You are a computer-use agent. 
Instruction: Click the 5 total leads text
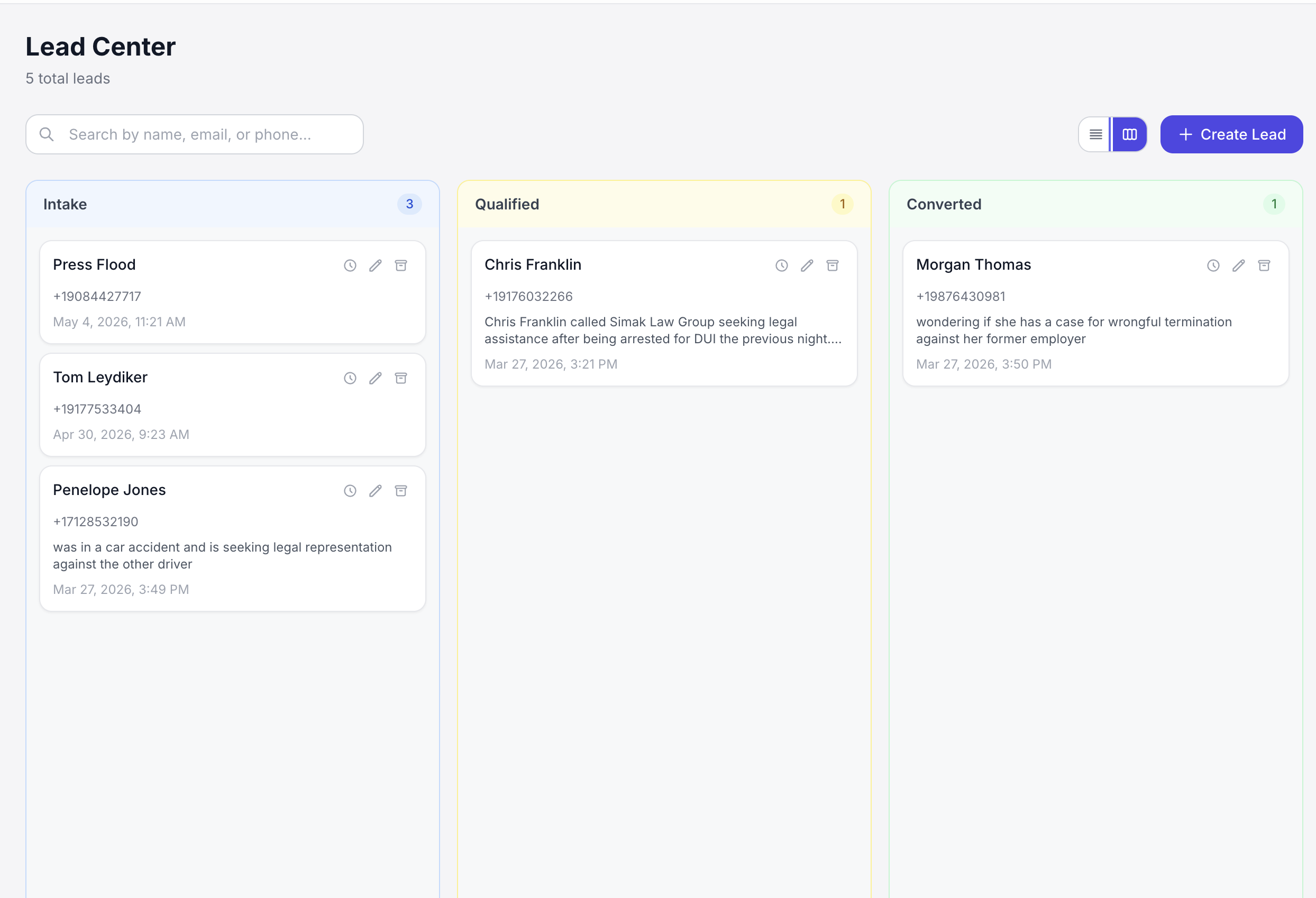[x=68, y=78]
